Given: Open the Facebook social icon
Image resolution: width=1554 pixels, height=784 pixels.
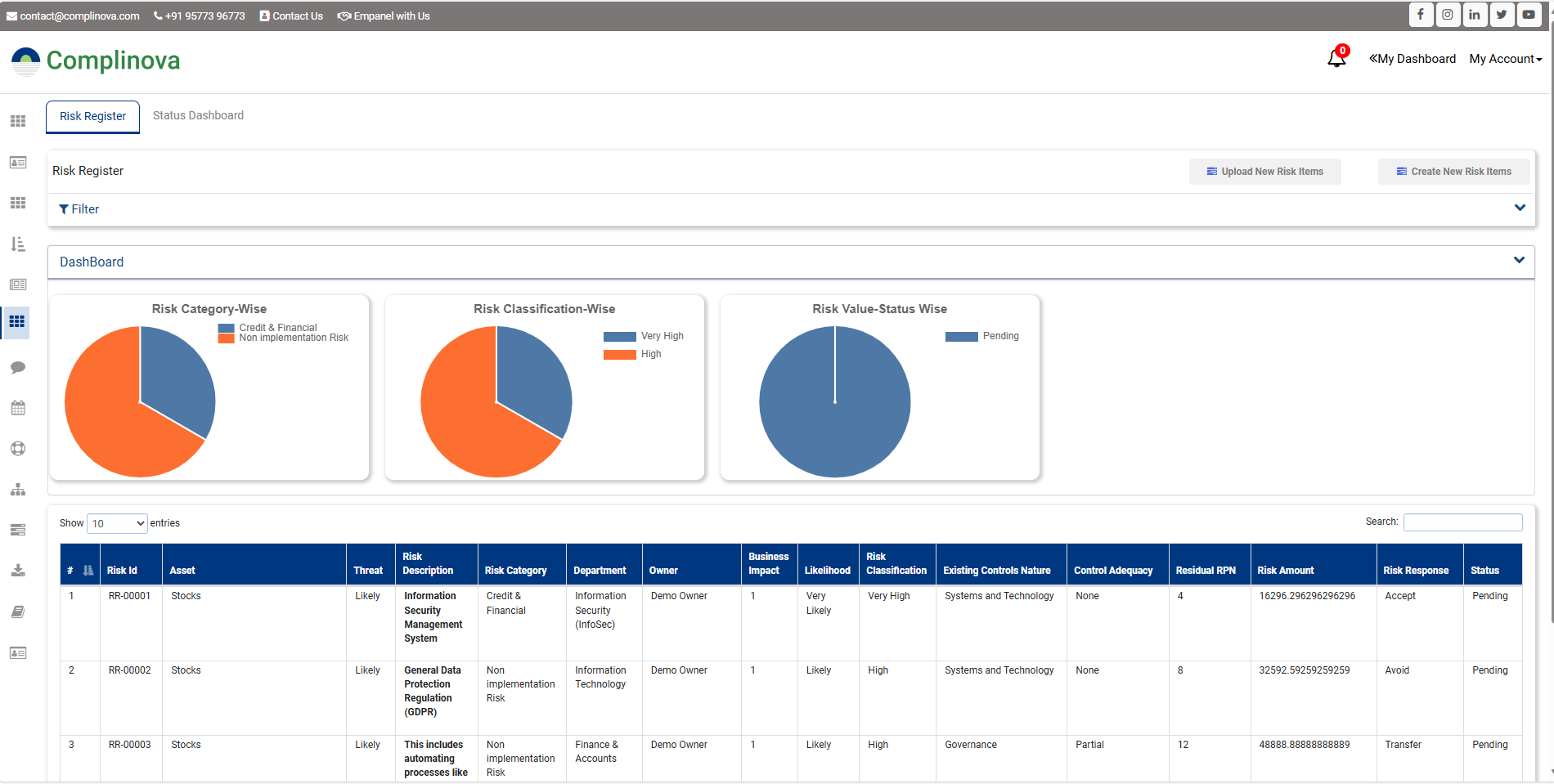Looking at the screenshot, I should click(x=1421, y=15).
